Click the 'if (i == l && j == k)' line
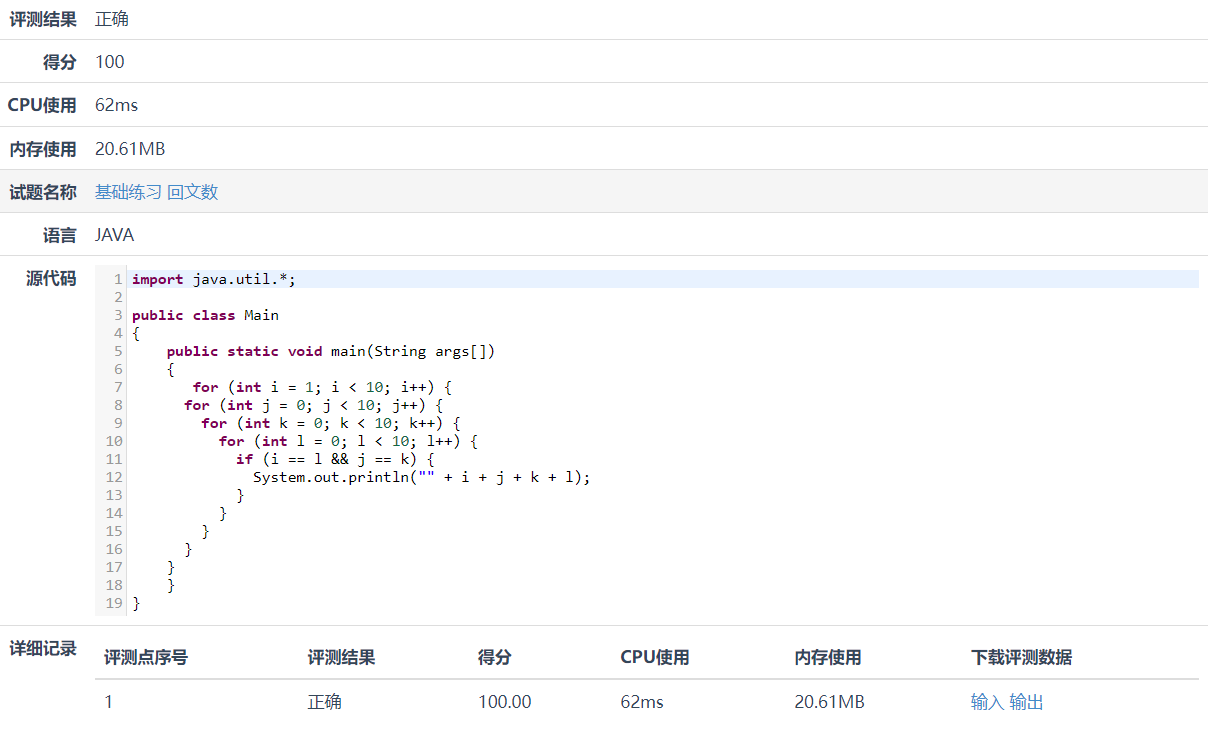This screenshot has height=742, width=1211. 335,459
